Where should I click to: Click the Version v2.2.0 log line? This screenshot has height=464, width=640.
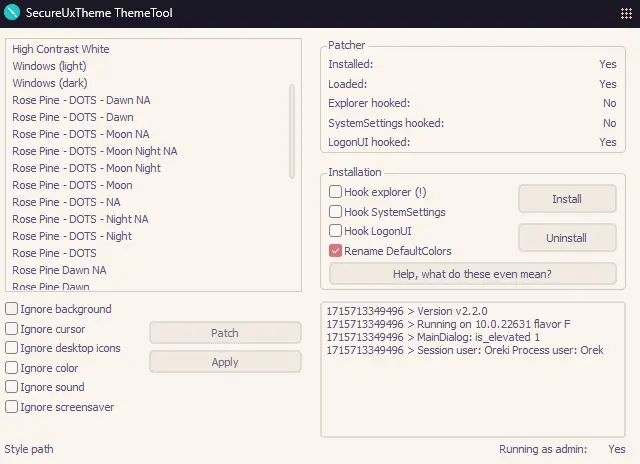tap(407, 311)
